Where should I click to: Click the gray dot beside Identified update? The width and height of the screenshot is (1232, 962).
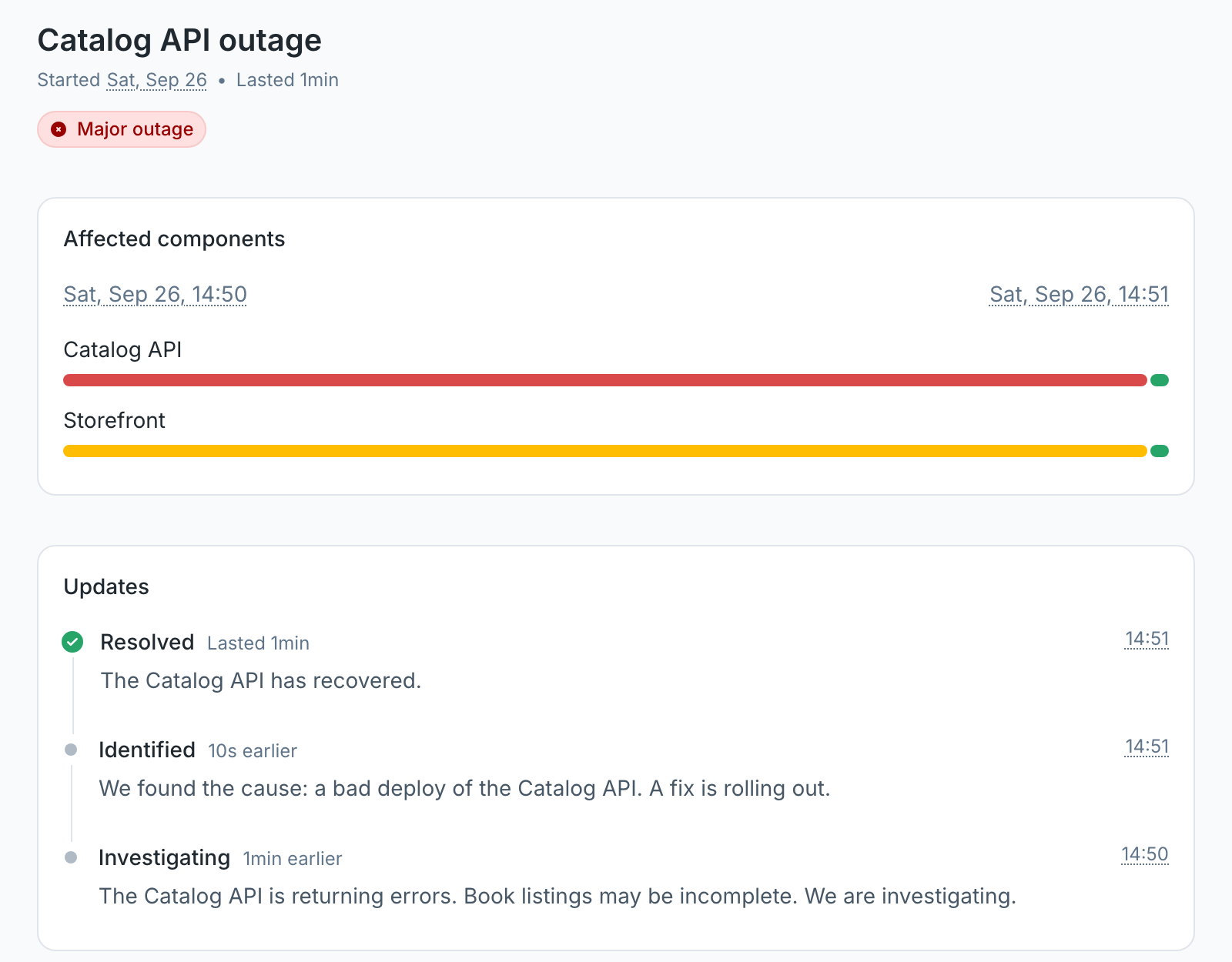pyautogui.click(x=71, y=750)
